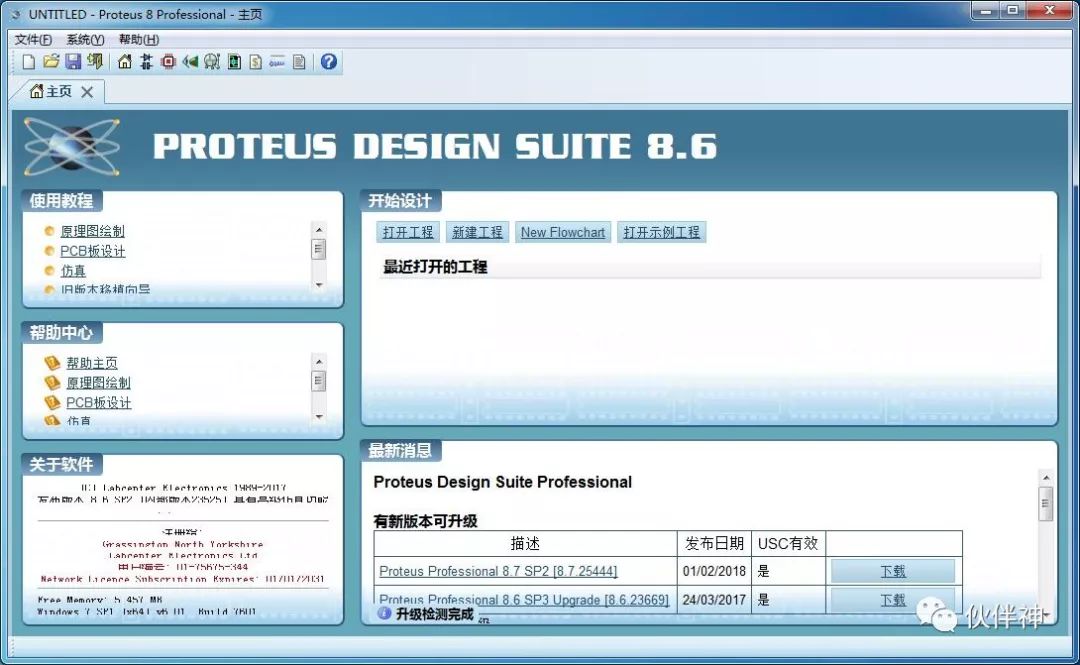Open the 原理图绘制 tutorial link
The image size is (1080, 665).
pyautogui.click(x=92, y=232)
